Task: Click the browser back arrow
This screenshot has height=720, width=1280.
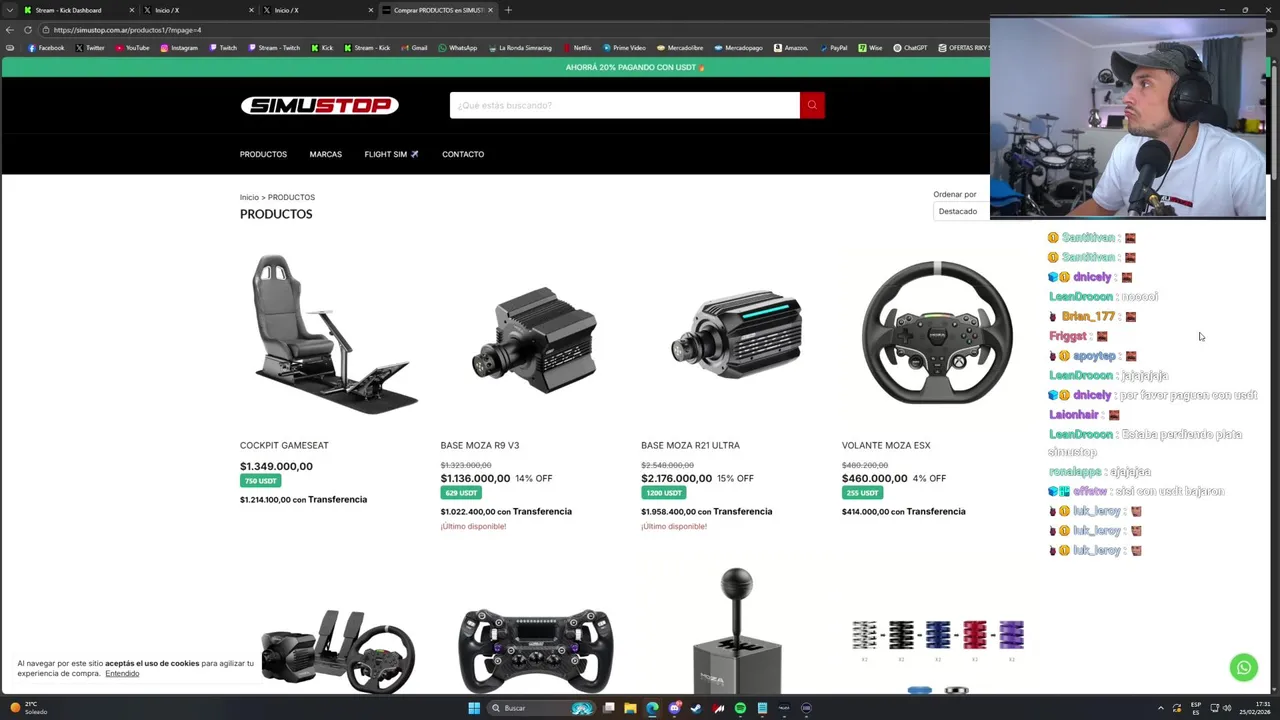Action: point(10,30)
